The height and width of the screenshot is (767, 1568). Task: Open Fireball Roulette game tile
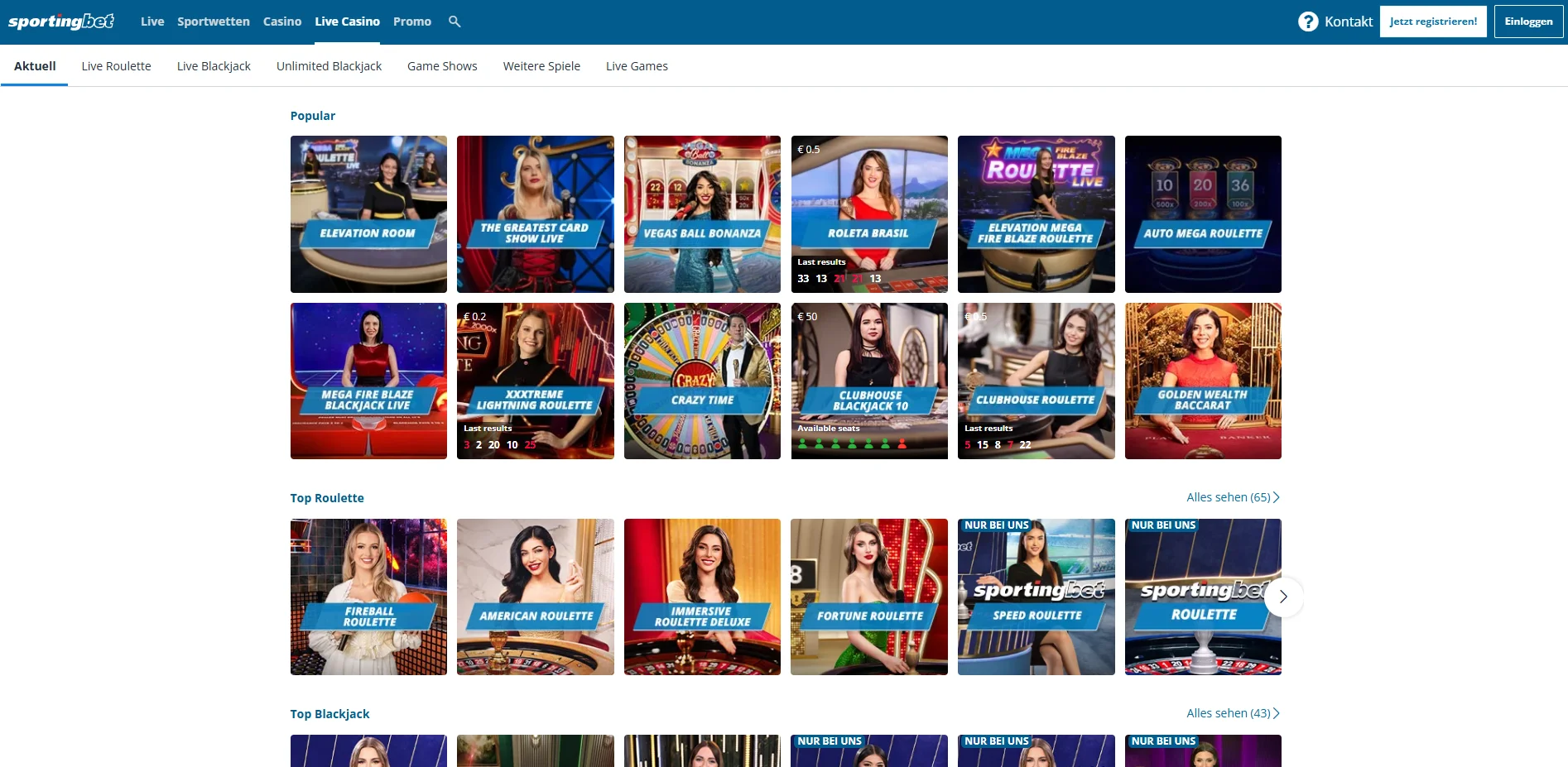click(368, 597)
